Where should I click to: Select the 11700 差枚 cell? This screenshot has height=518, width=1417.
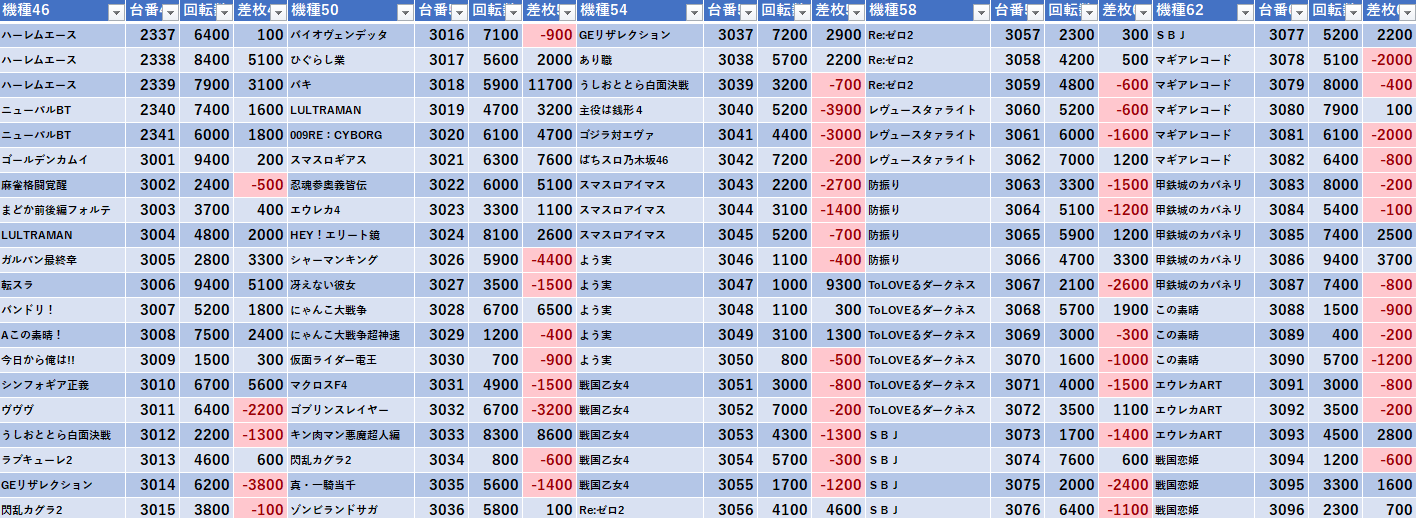coord(549,85)
